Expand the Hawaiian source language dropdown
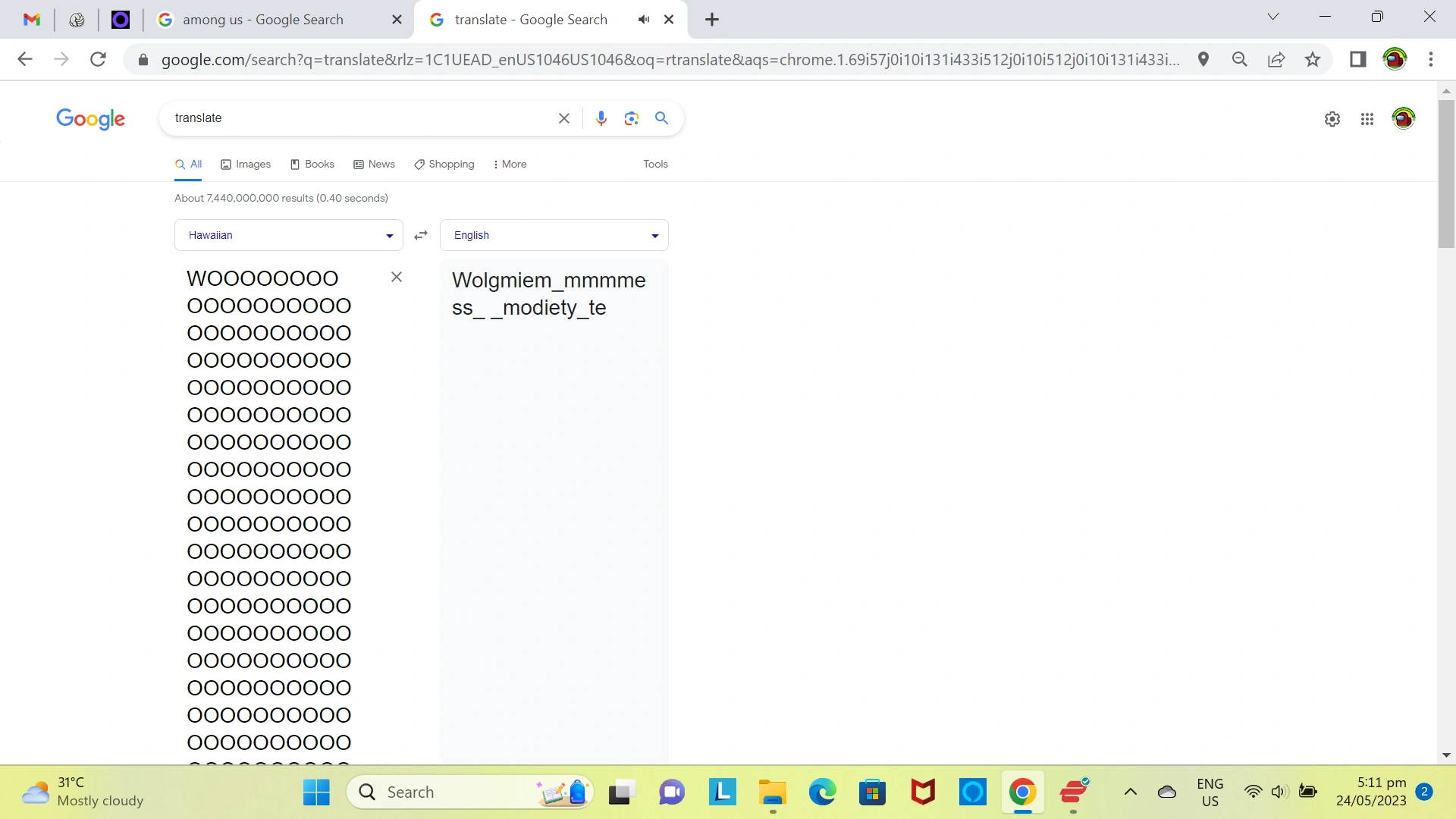Image resolution: width=1456 pixels, height=819 pixels. [x=288, y=236]
